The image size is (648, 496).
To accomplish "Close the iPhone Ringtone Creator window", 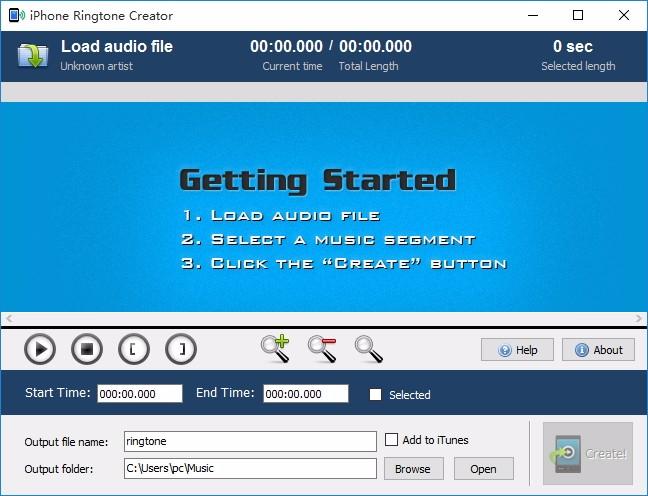I will [x=624, y=16].
